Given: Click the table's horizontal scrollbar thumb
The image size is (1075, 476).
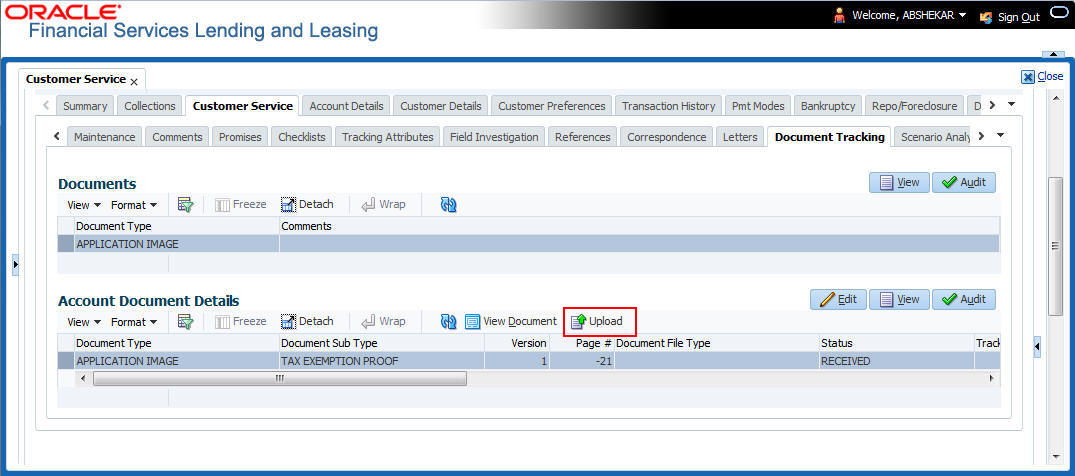Looking at the screenshot, I should [280, 379].
